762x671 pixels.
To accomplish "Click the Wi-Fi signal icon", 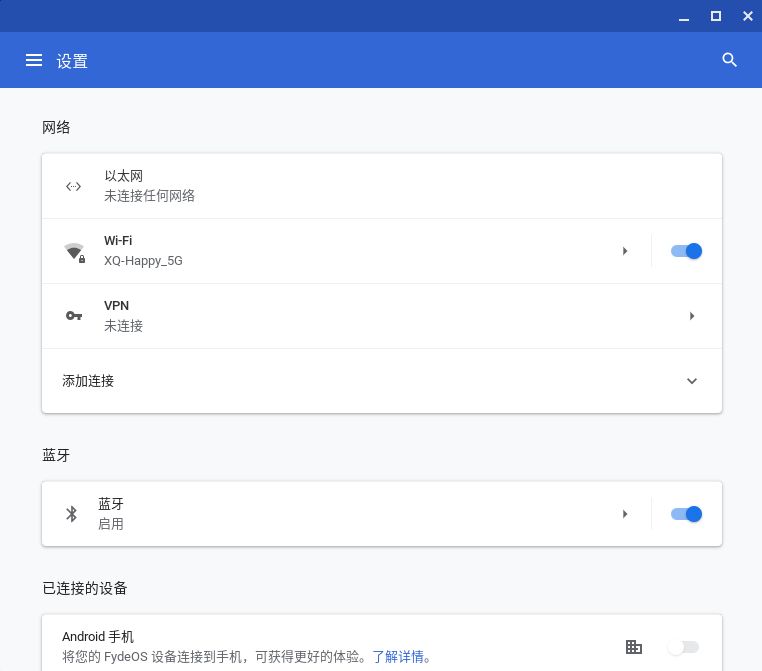I will [x=74, y=252].
